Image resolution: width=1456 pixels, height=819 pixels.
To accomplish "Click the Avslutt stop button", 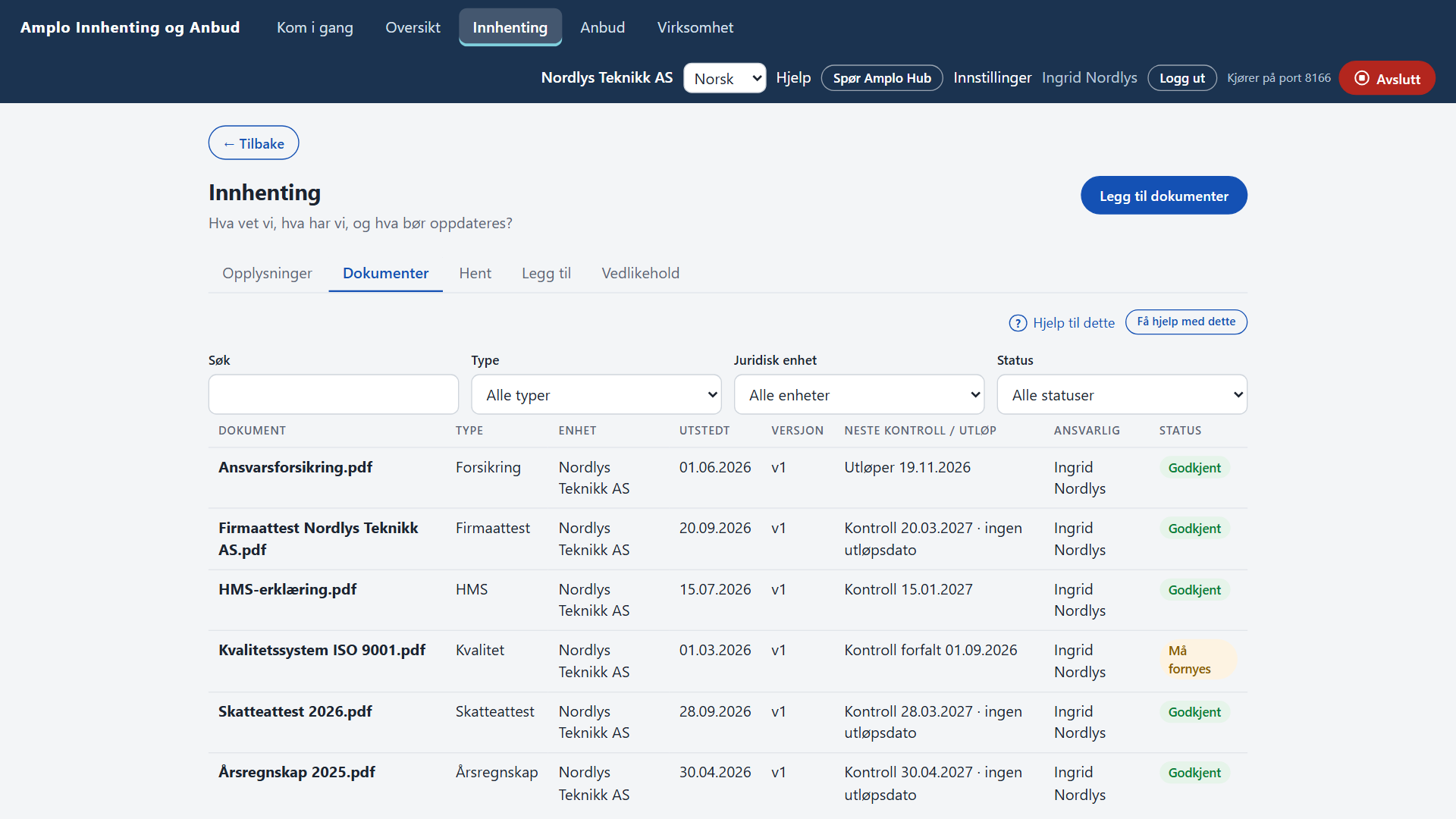I will click(1387, 78).
